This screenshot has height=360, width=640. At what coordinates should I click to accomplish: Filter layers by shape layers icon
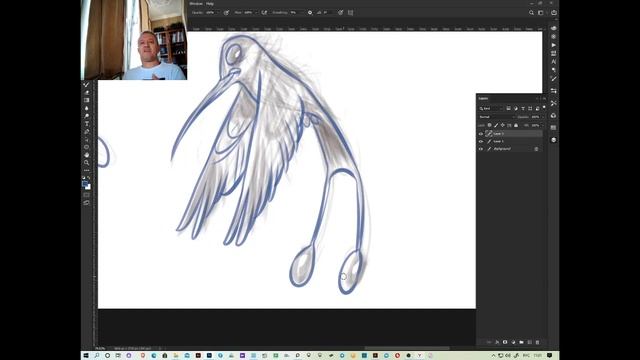coord(530,109)
